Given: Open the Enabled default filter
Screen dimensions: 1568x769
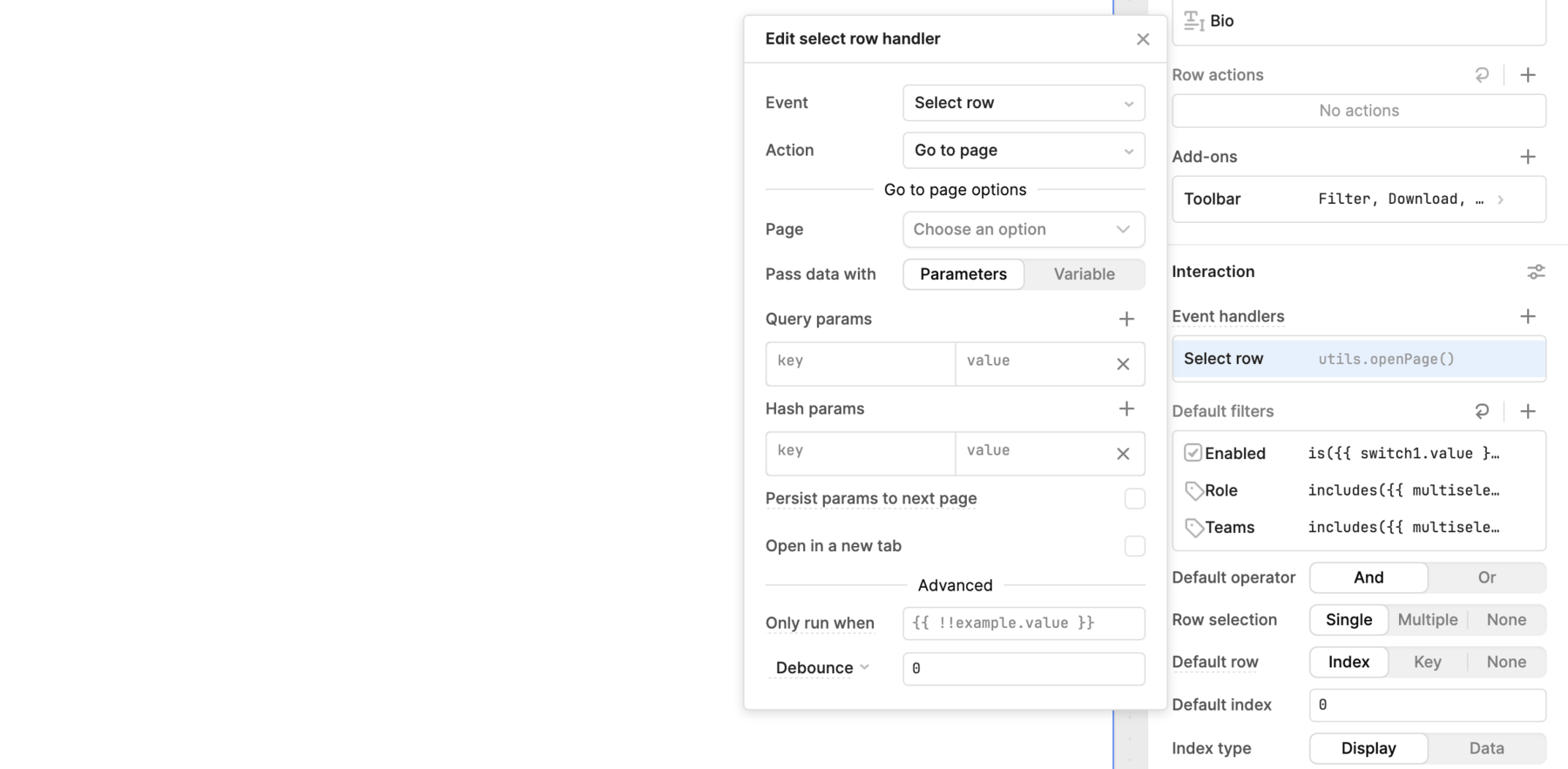Looking at the screenshot, I should (x=1359, y=453).
